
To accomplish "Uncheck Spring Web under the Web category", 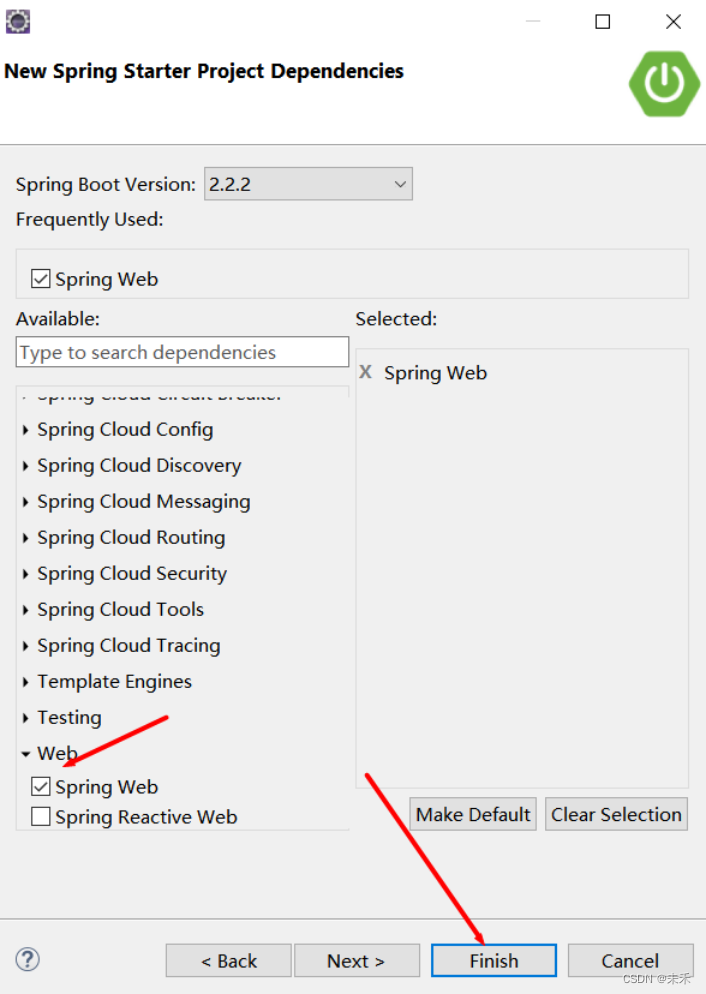I will pos(40,786).
